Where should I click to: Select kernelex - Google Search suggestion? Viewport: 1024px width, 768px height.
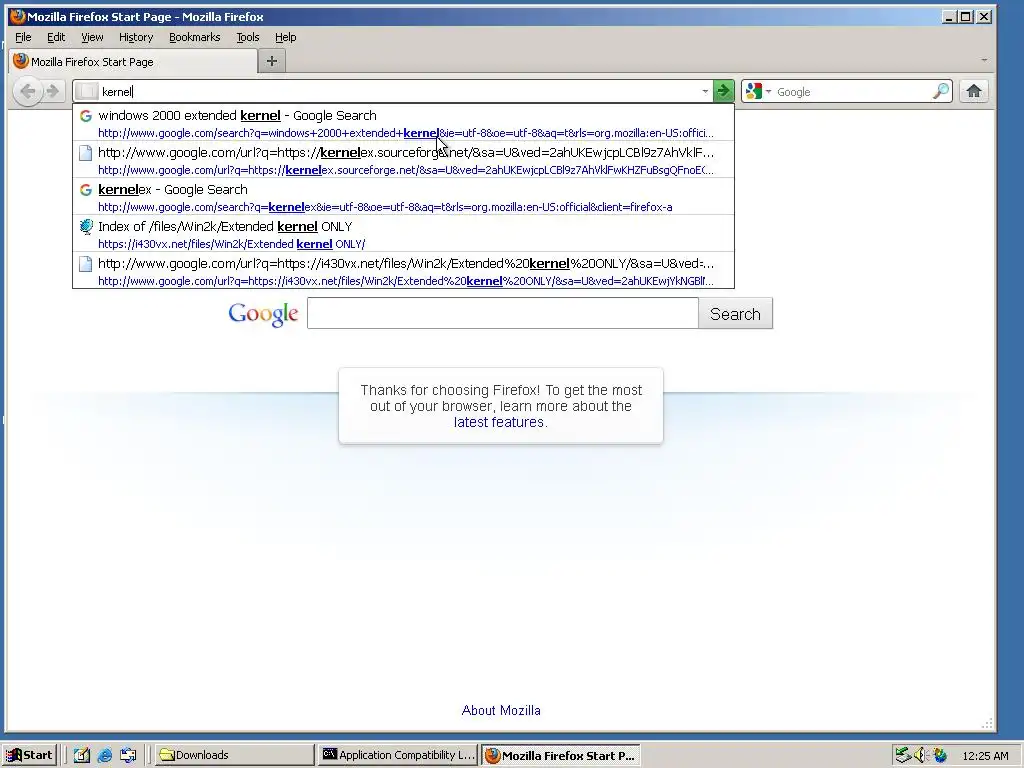[404, 197]
